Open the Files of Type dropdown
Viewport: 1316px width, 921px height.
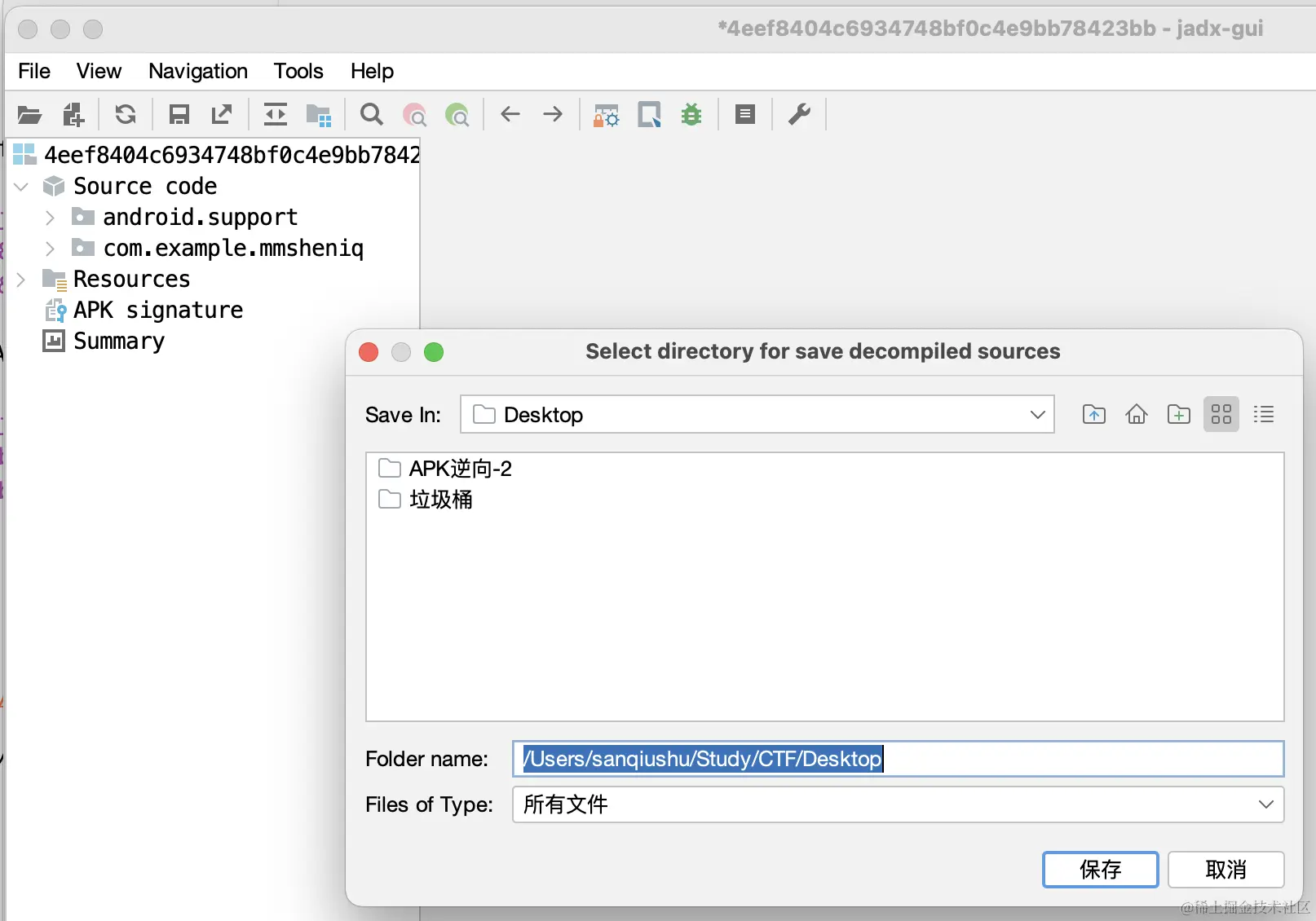(x=898, y=804)
